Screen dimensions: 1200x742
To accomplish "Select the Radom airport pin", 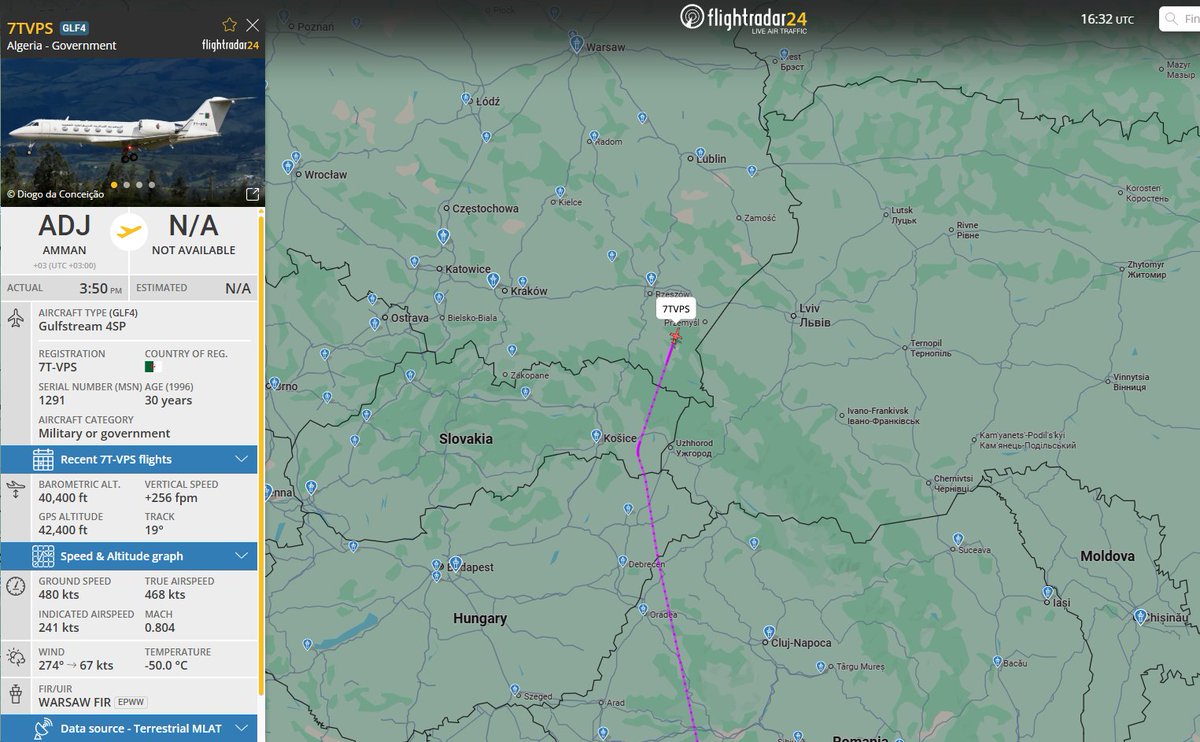I will (595, 136).
